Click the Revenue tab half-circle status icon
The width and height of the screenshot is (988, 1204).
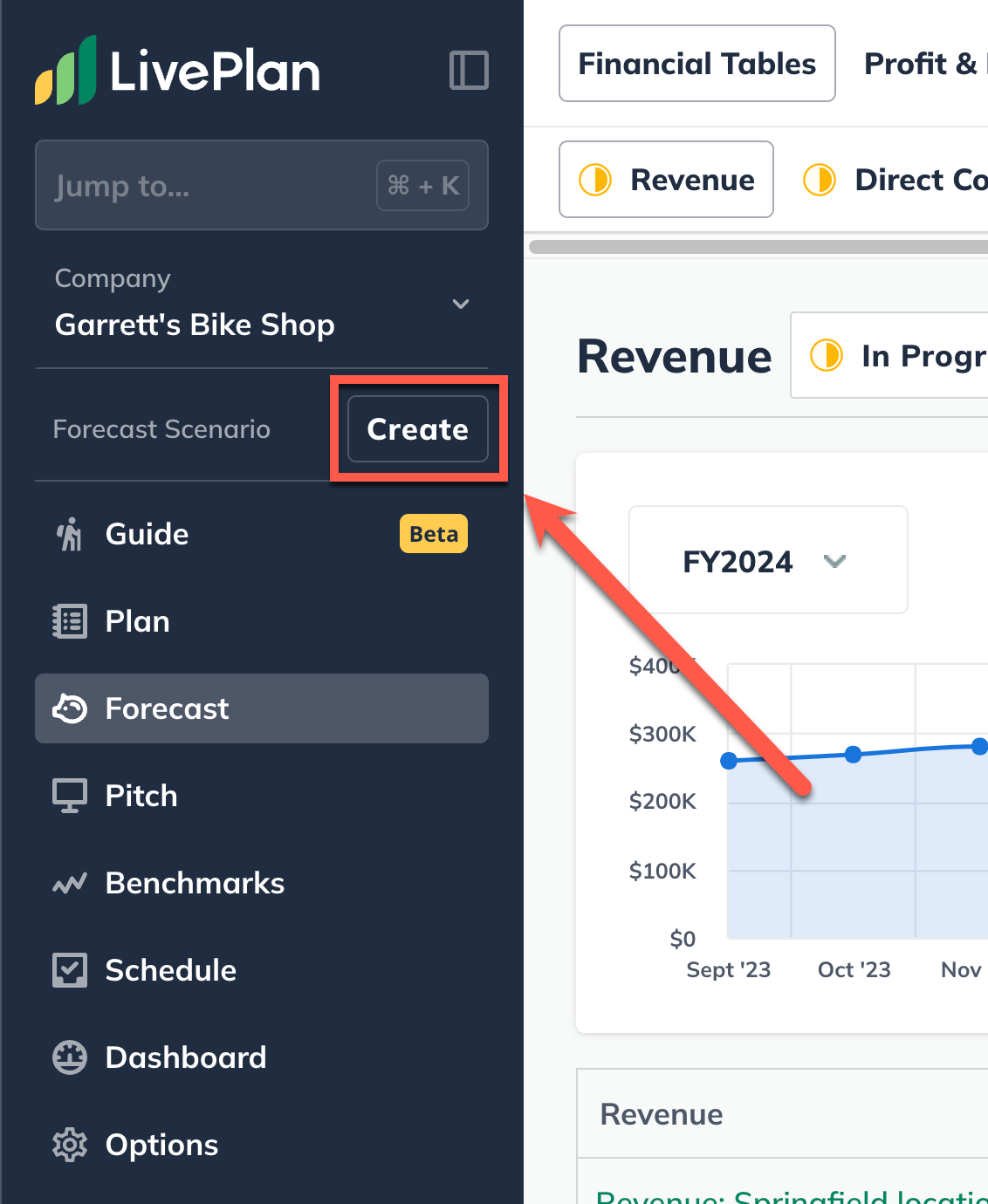[x=595, y=180]
